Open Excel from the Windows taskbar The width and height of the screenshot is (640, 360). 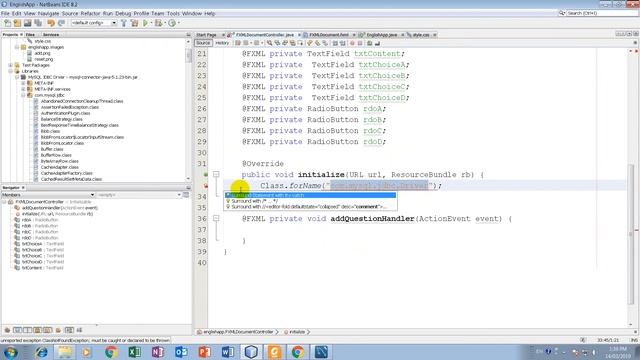click(x=134, y=352)
